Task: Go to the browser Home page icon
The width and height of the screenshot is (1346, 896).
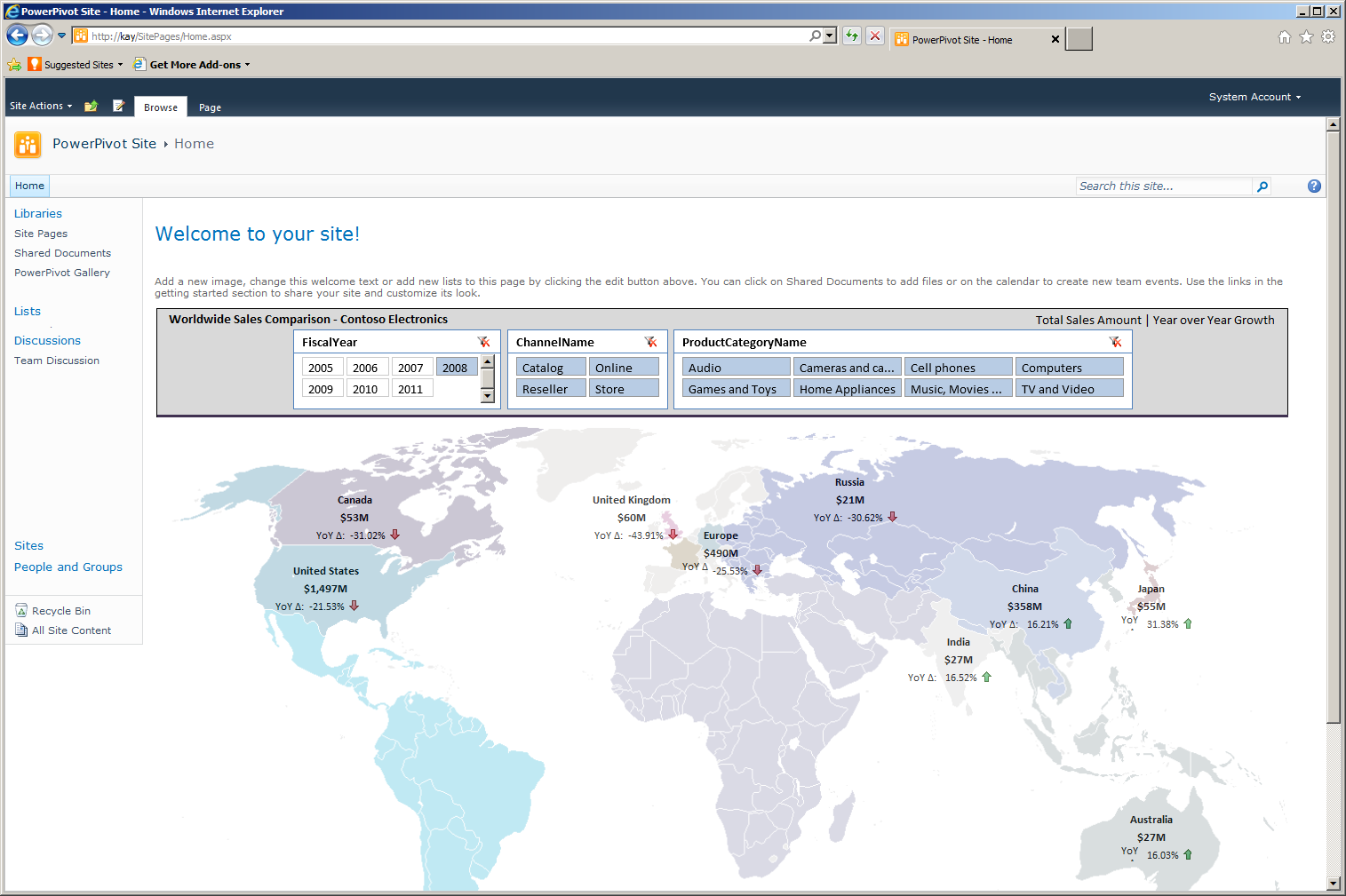Action: pyautogui.click(x=1285, y=36)
